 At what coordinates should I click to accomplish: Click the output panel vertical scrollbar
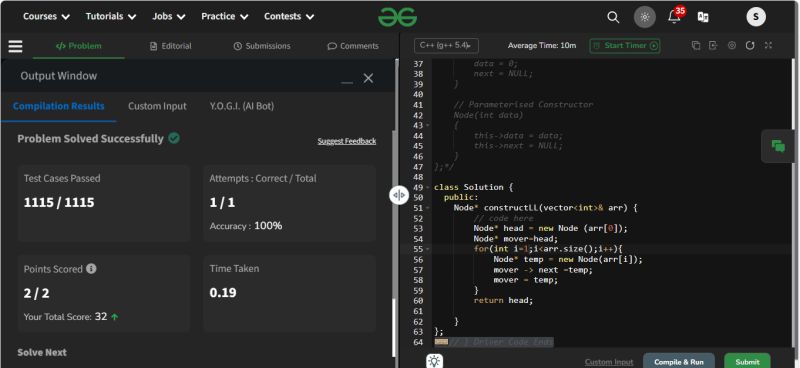point(393,327)
